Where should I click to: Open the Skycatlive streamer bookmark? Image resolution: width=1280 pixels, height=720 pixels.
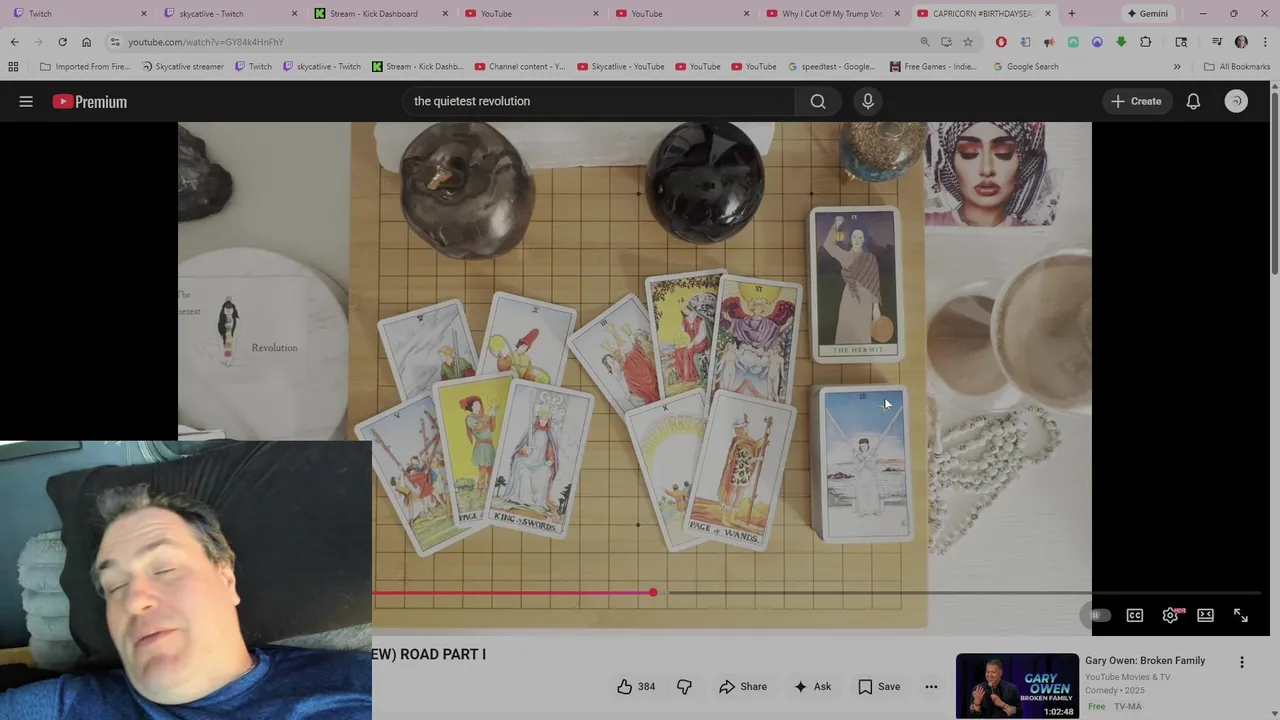183,67
